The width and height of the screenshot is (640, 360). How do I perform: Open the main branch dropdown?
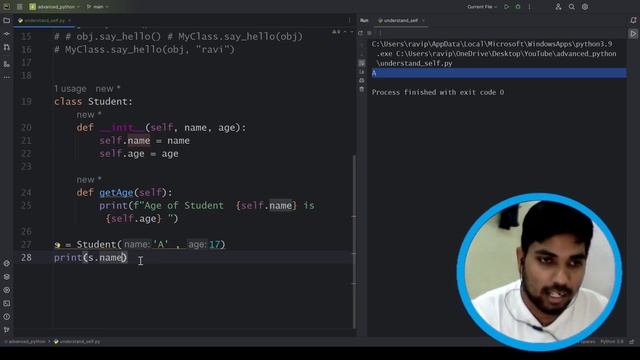(x=98, y=7)
